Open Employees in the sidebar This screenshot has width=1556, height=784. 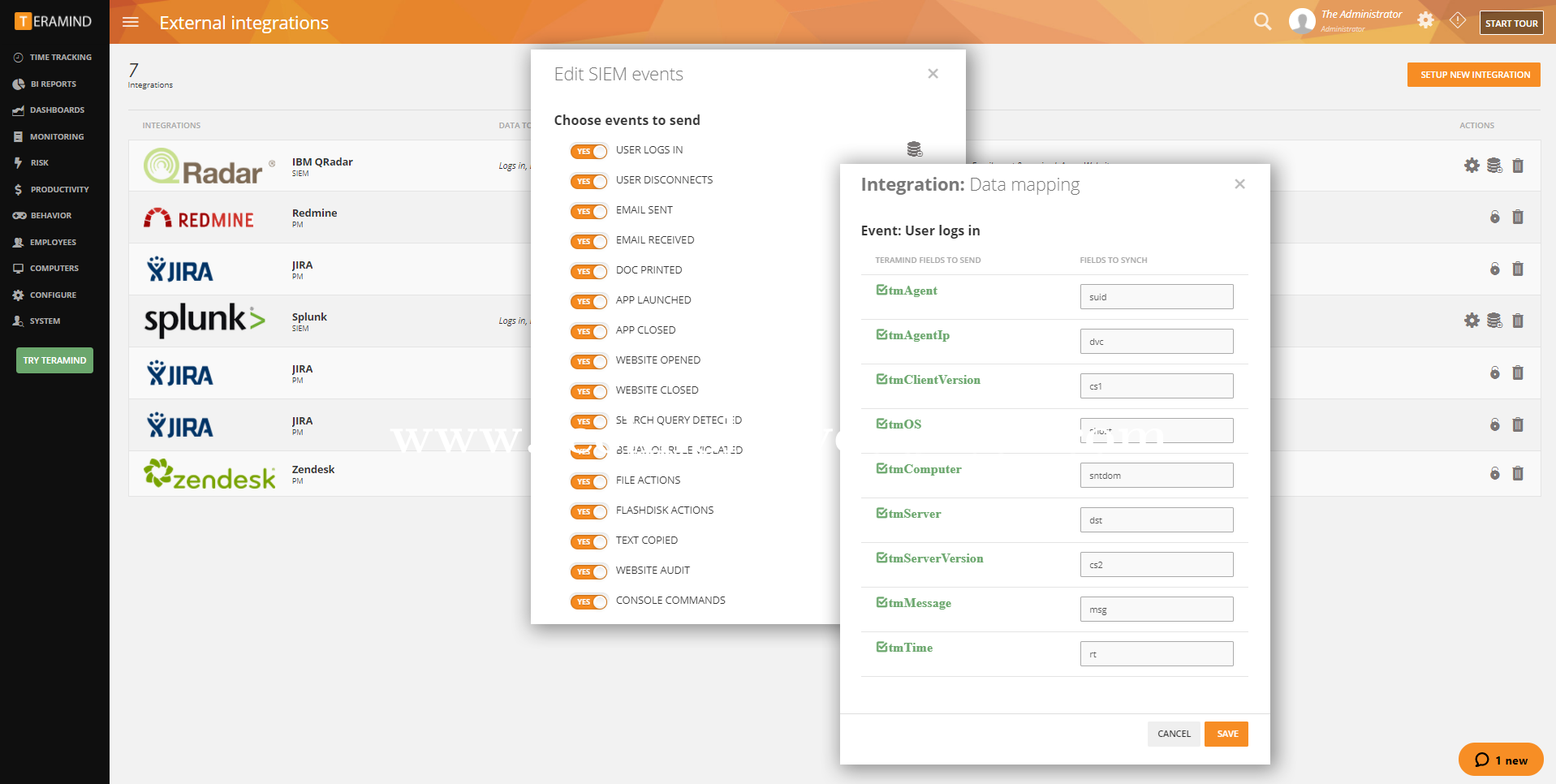coord(45,243)
